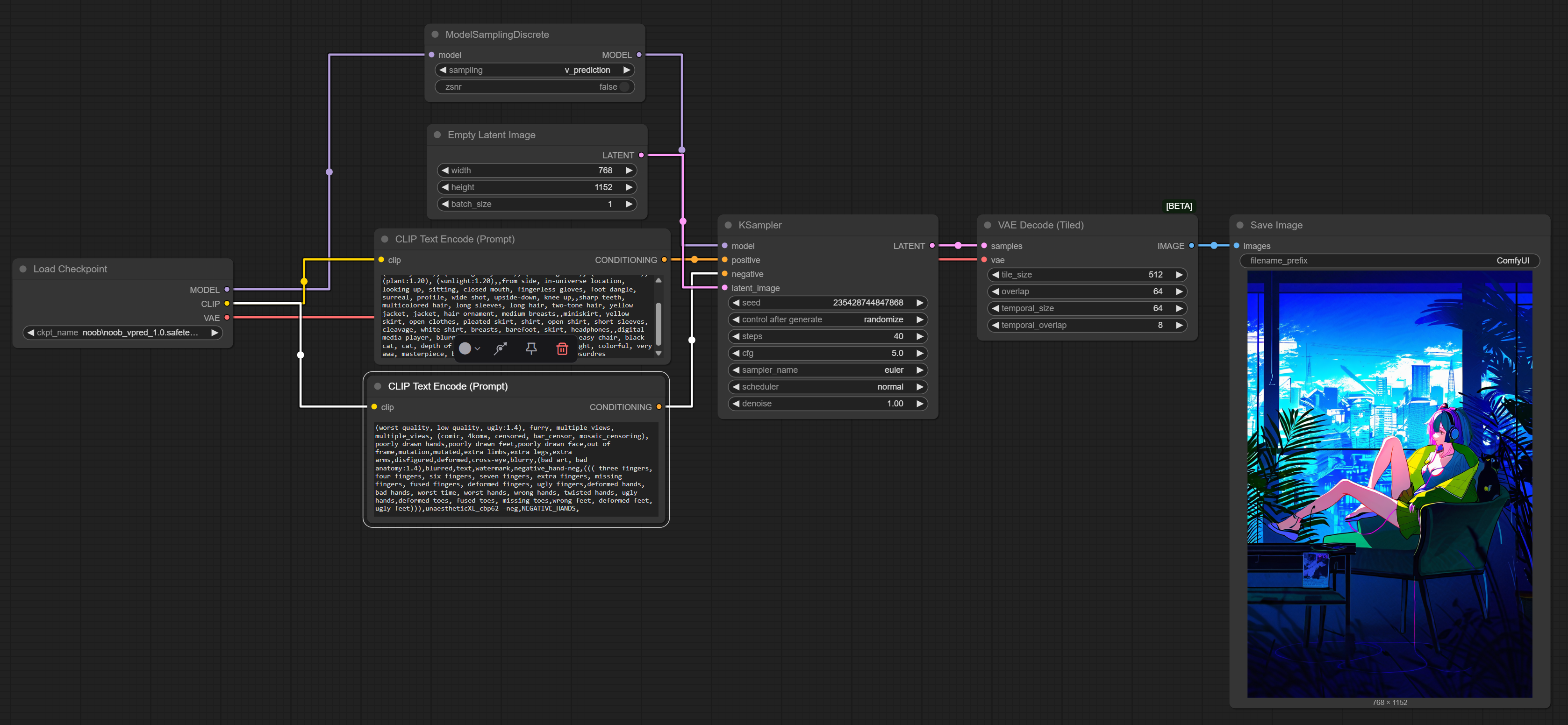
Task: Click the MODEL output port on ModelSamplingDiscrete
Action: [638, 55]
